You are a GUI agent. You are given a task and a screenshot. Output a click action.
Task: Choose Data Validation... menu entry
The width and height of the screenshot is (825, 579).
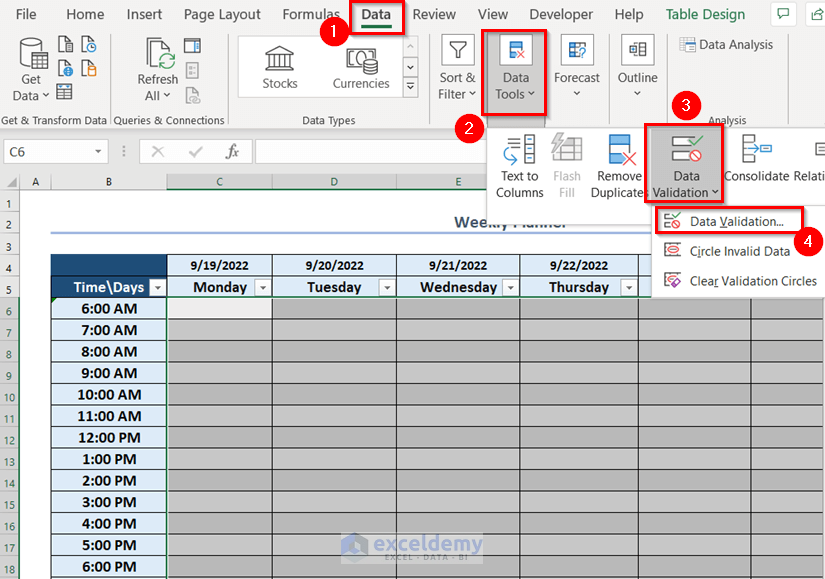pyautogui.click(x=729, y=221)
